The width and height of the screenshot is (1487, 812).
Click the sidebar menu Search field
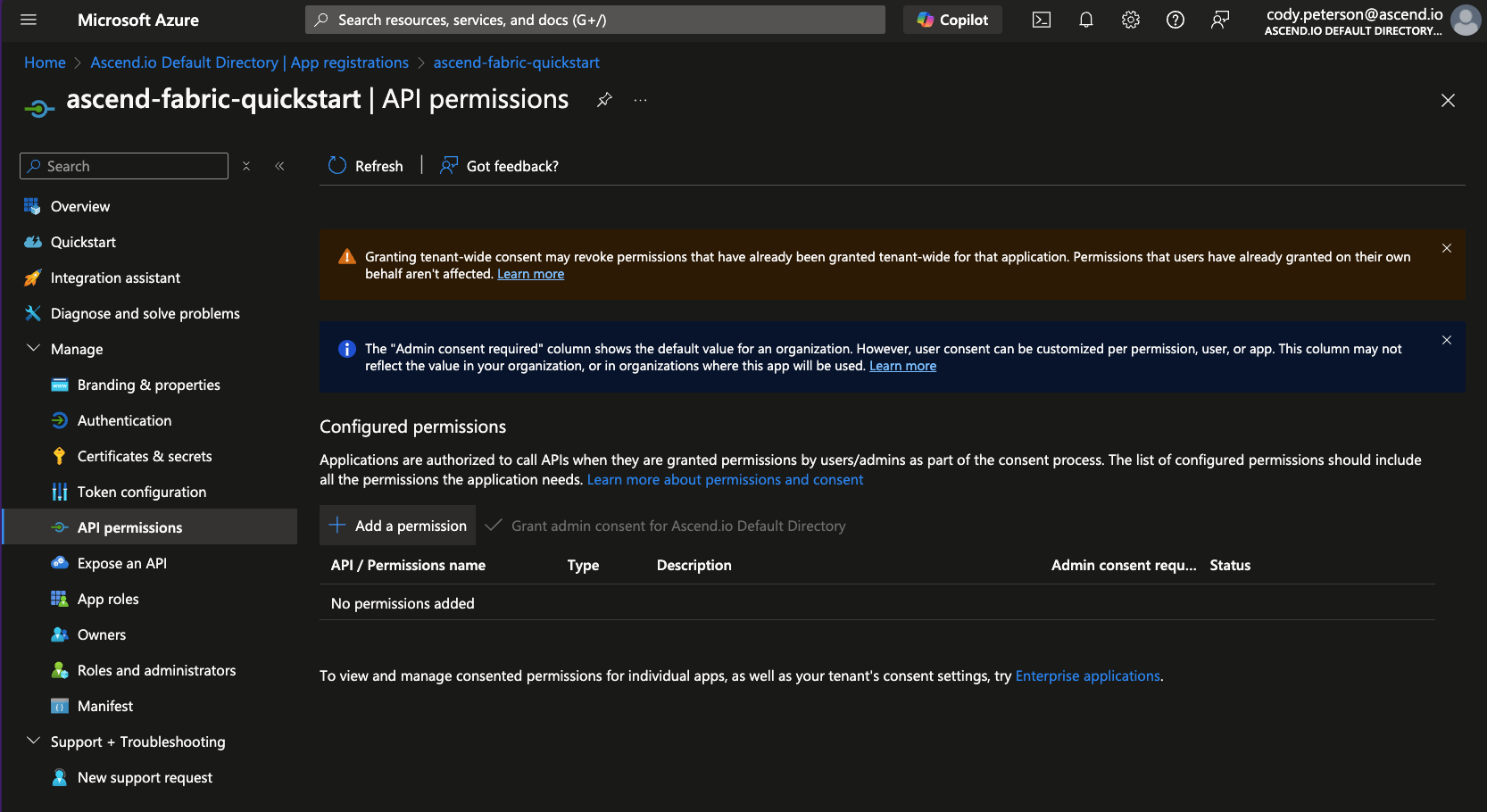tap(124, 166)
